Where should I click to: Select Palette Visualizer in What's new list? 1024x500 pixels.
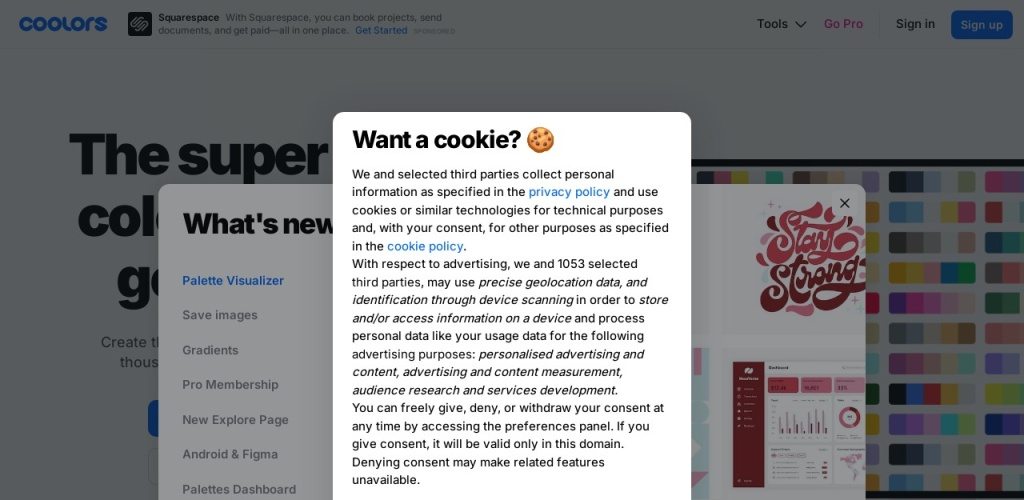pos(233,281)
